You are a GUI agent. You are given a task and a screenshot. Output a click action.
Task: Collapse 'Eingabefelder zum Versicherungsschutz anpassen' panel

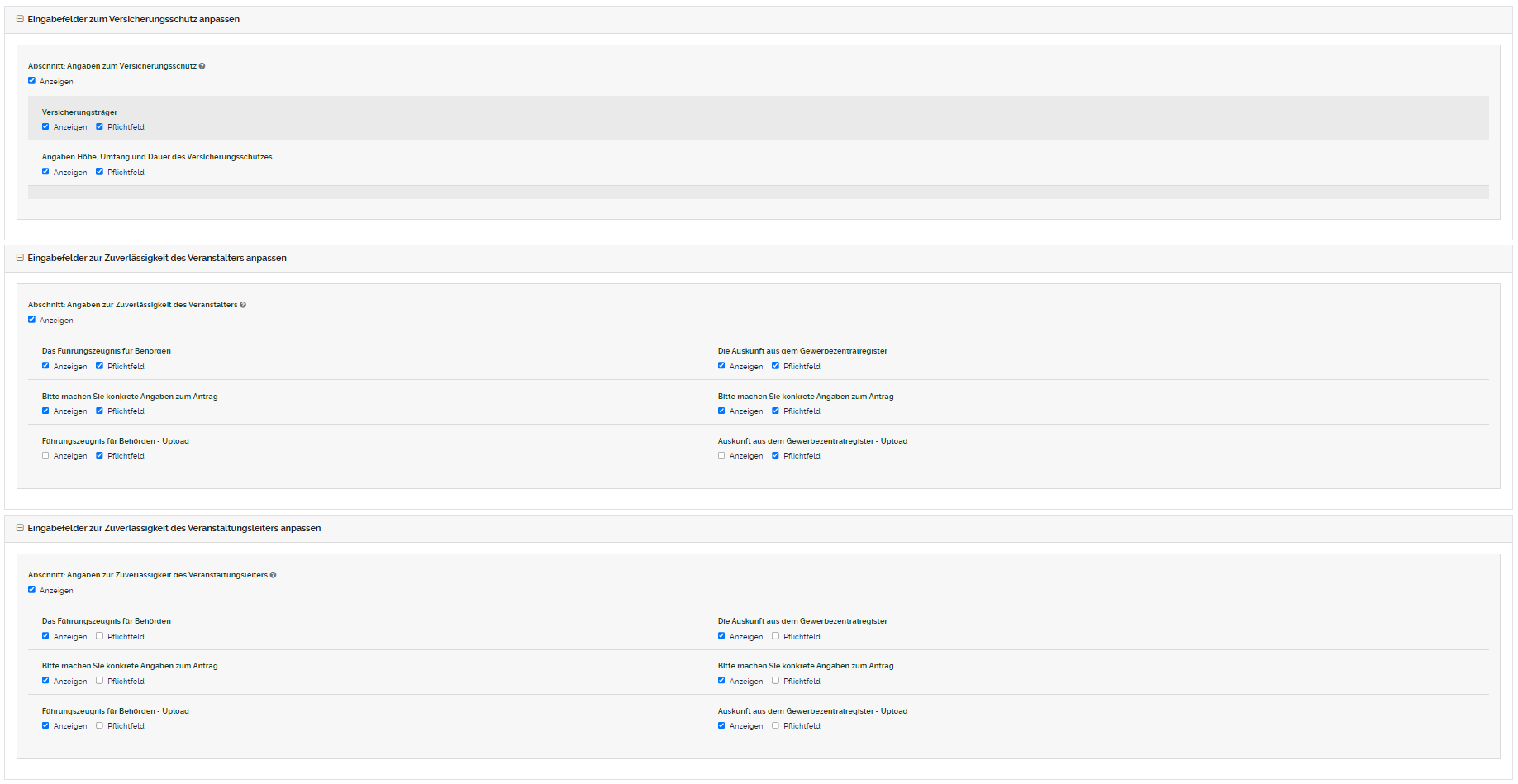pos(20,19)
